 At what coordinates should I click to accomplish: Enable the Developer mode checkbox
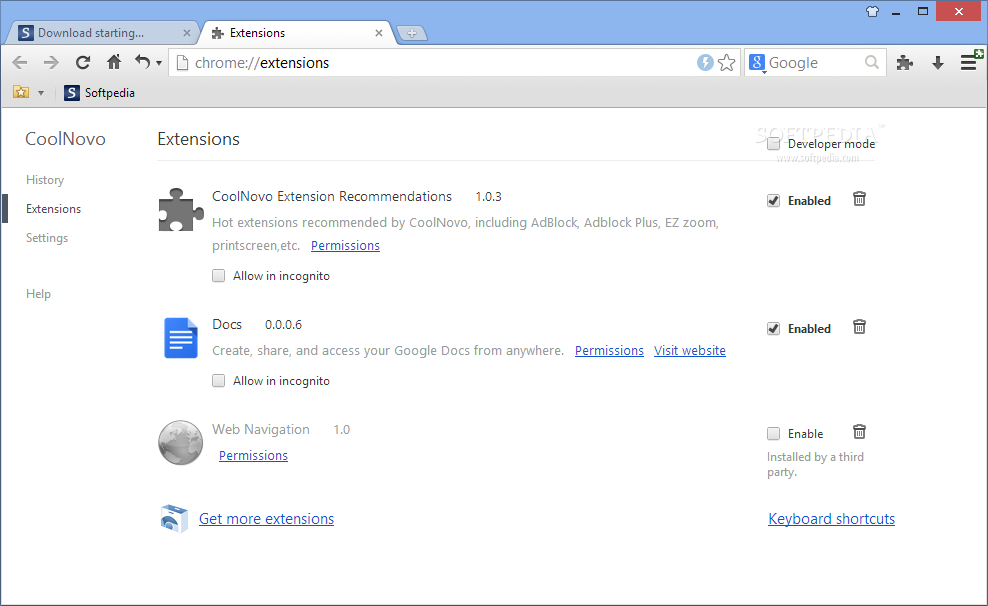[x=773, y=144]
